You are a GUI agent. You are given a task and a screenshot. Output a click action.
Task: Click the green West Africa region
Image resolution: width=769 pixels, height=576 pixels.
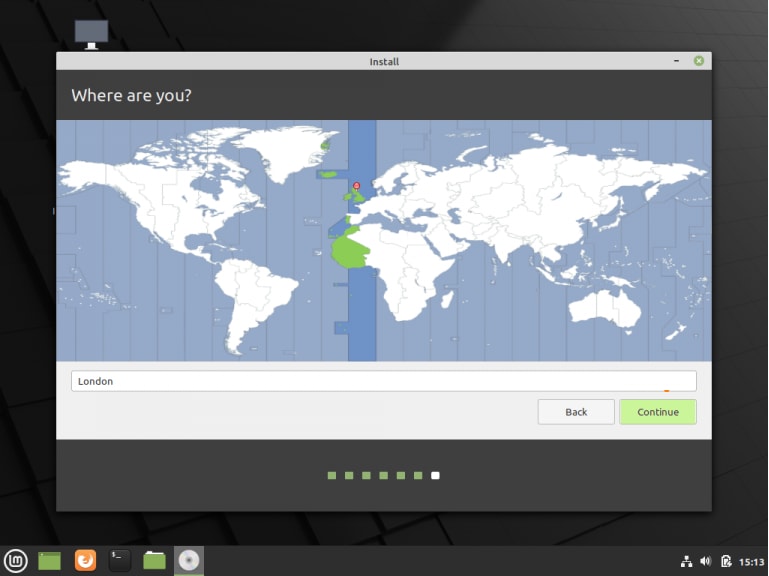tap(349, 252)
